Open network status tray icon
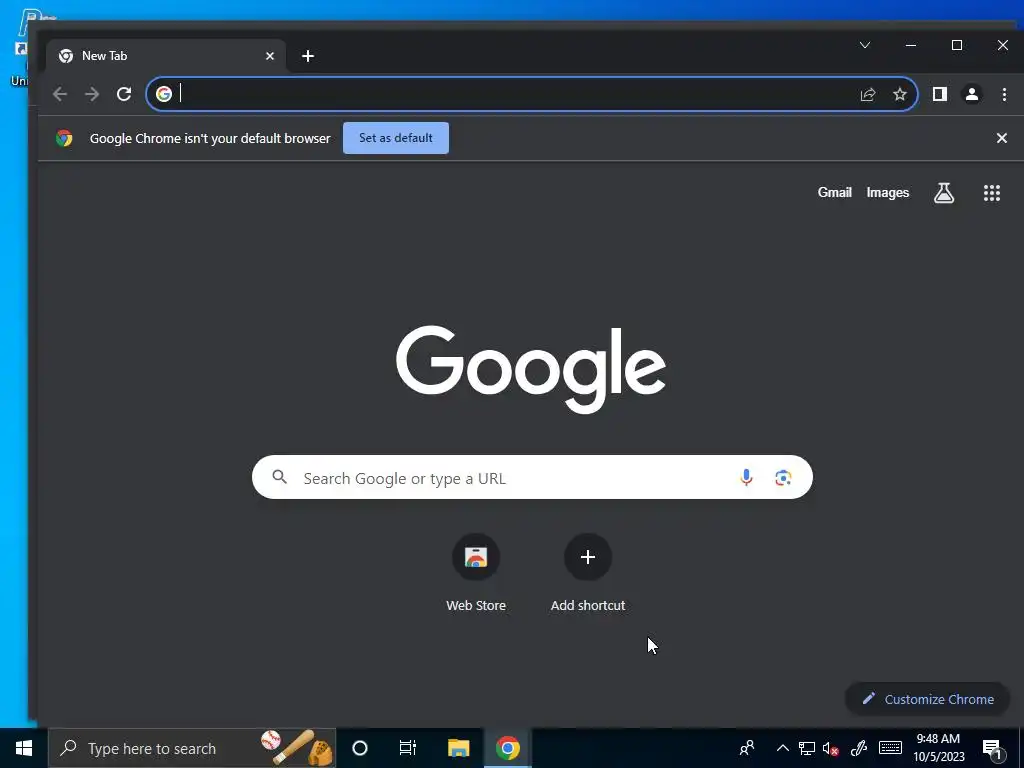The image size is (1024, 768). coord(807,748)
